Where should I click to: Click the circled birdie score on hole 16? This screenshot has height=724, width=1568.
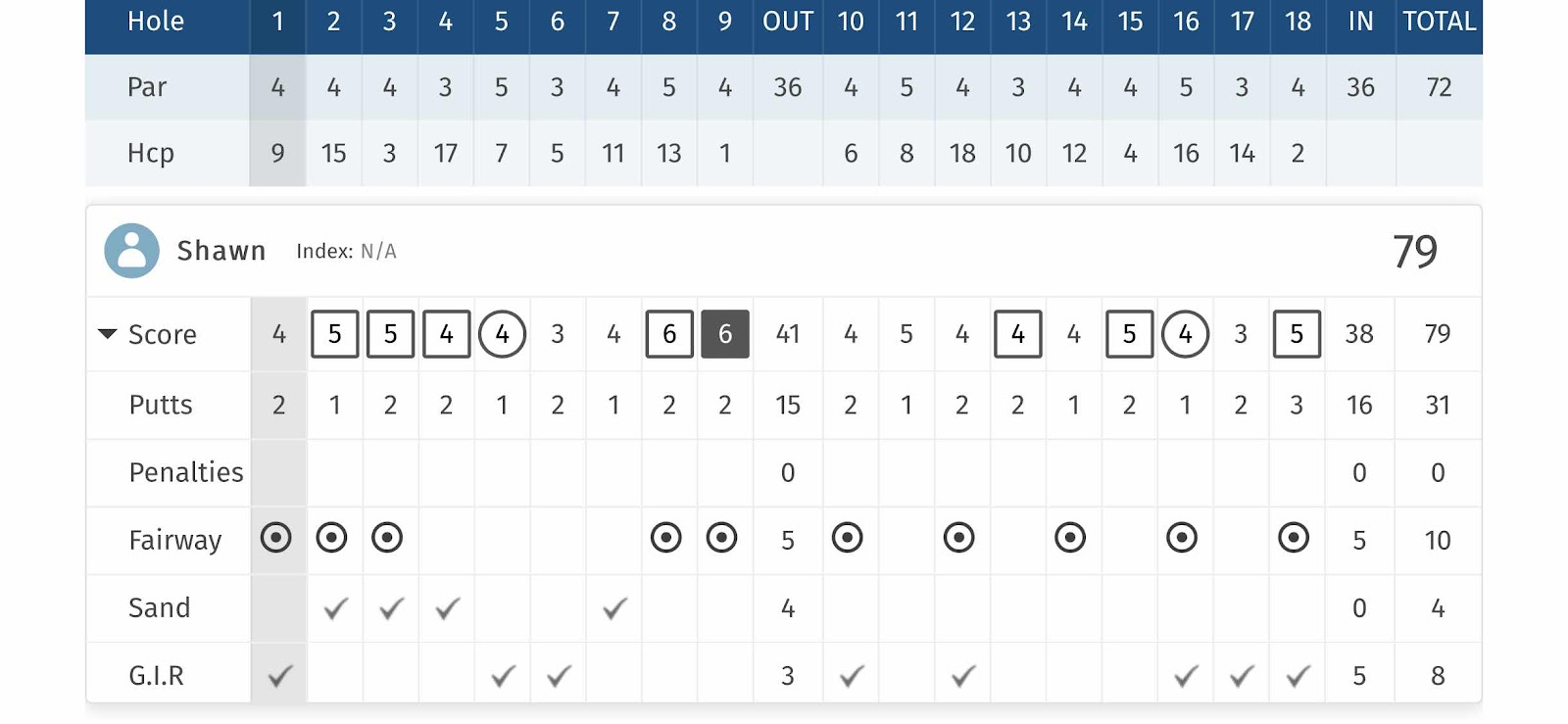click(x=1185, y=334)
